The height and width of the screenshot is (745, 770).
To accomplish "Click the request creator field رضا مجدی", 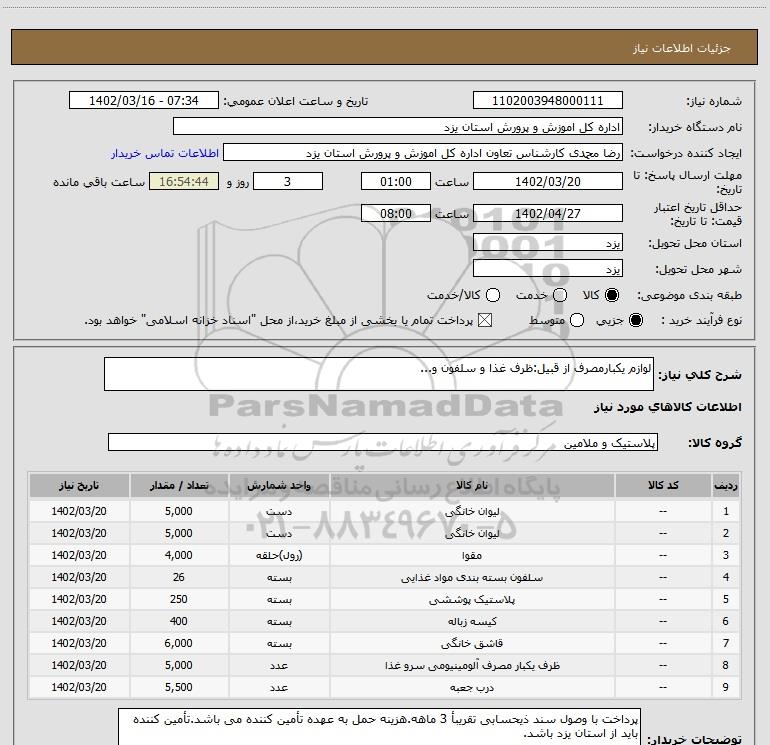I will pos(423,152).
